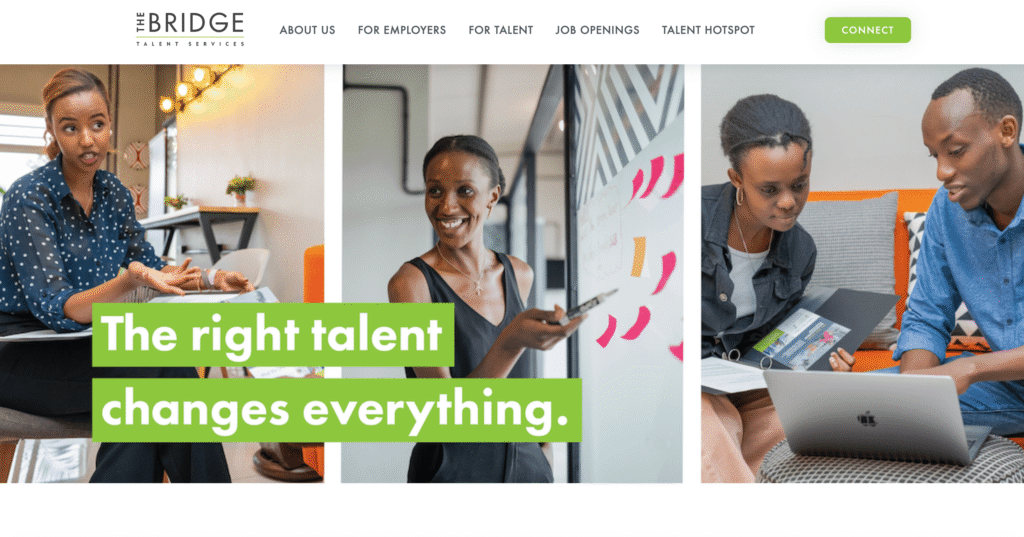Click the smartphone held by the smiling woman
The image size is (1024, 537).
tap(586, 306)
